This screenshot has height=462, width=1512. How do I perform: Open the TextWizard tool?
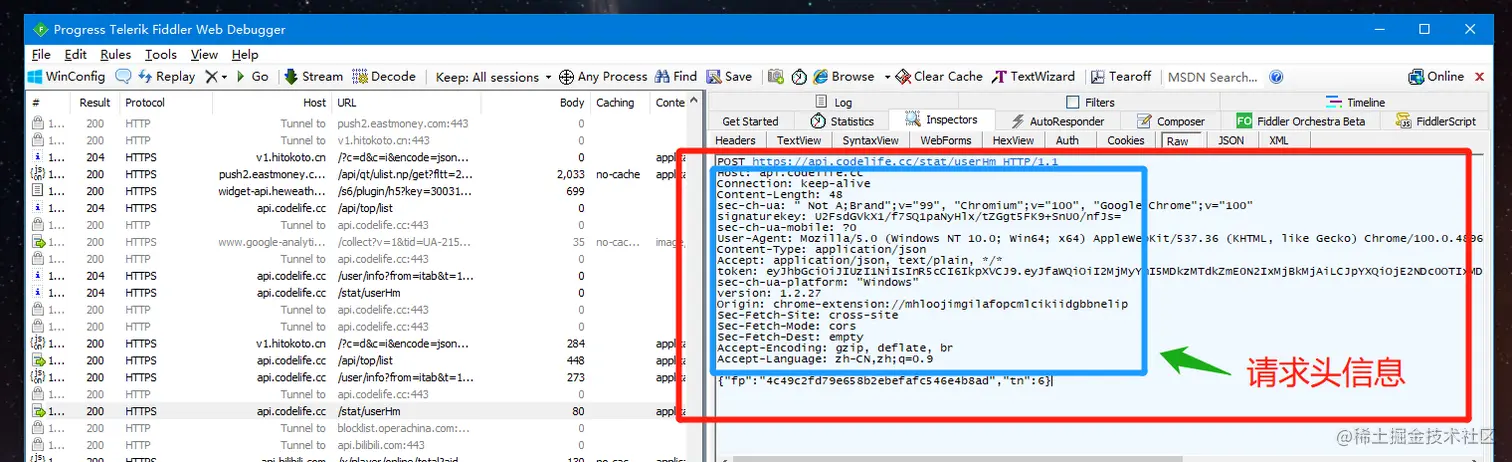pos(1034,77)
